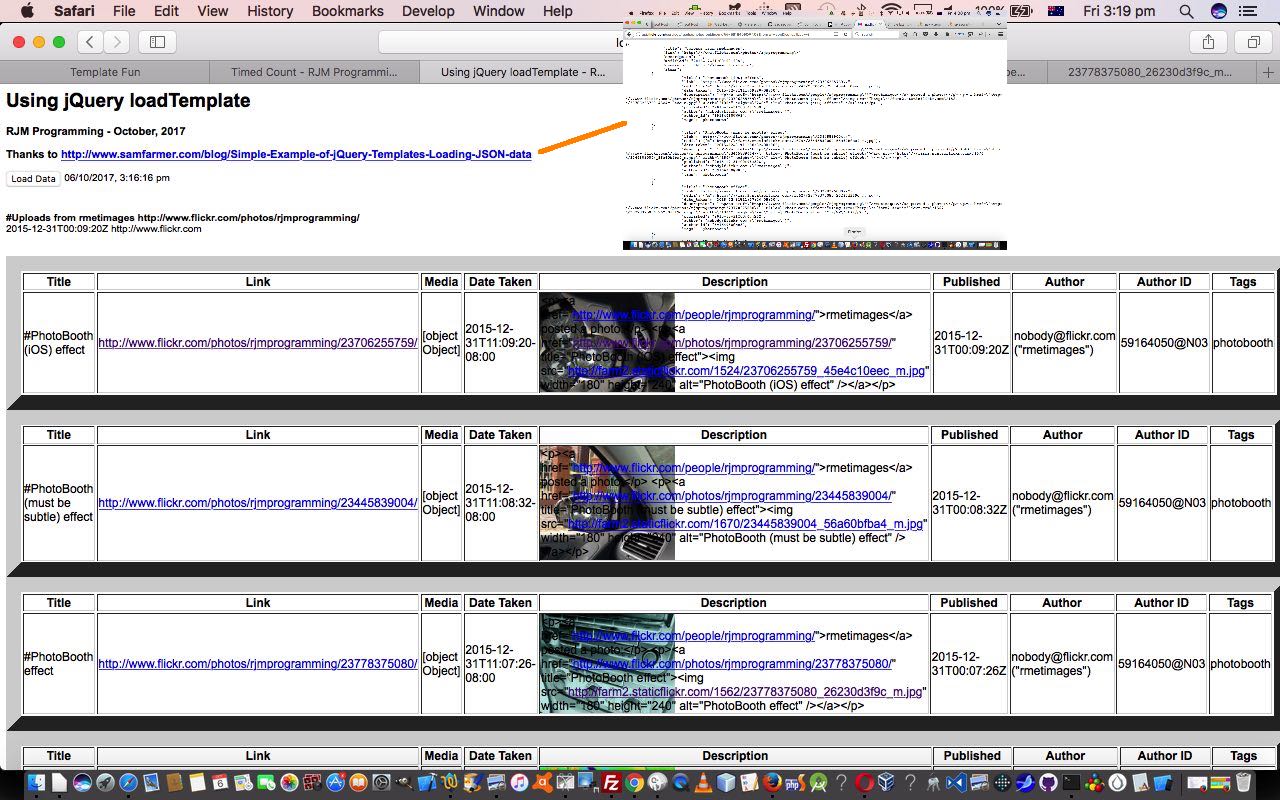
Task: Open the battery status in menu bar
Action: (x=1021, y=11)
